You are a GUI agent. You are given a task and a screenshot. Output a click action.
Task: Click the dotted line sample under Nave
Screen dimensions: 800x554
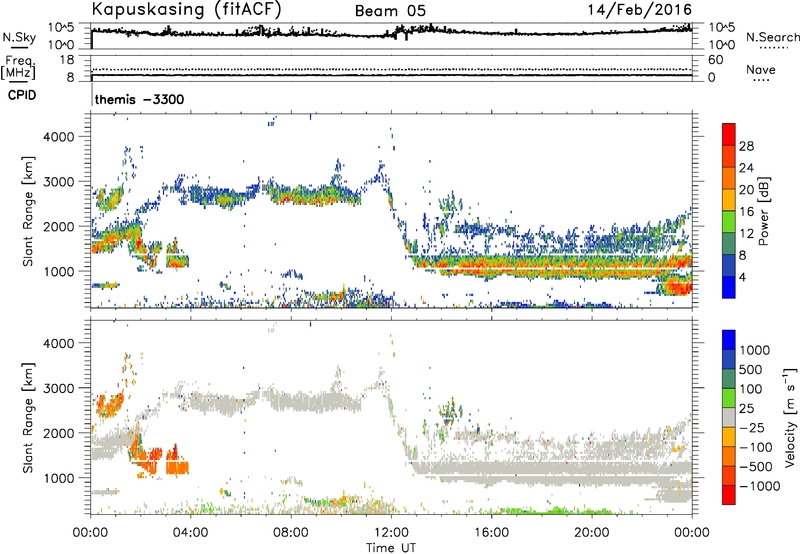[761, 80]
